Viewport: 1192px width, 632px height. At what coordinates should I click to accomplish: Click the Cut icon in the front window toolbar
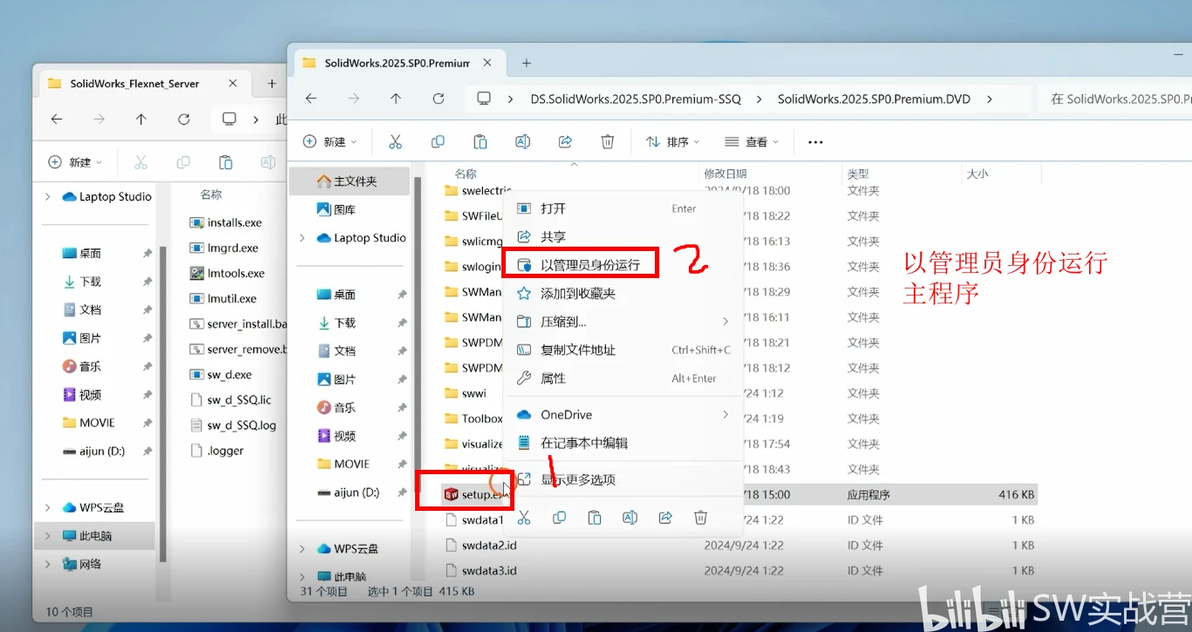395,141
